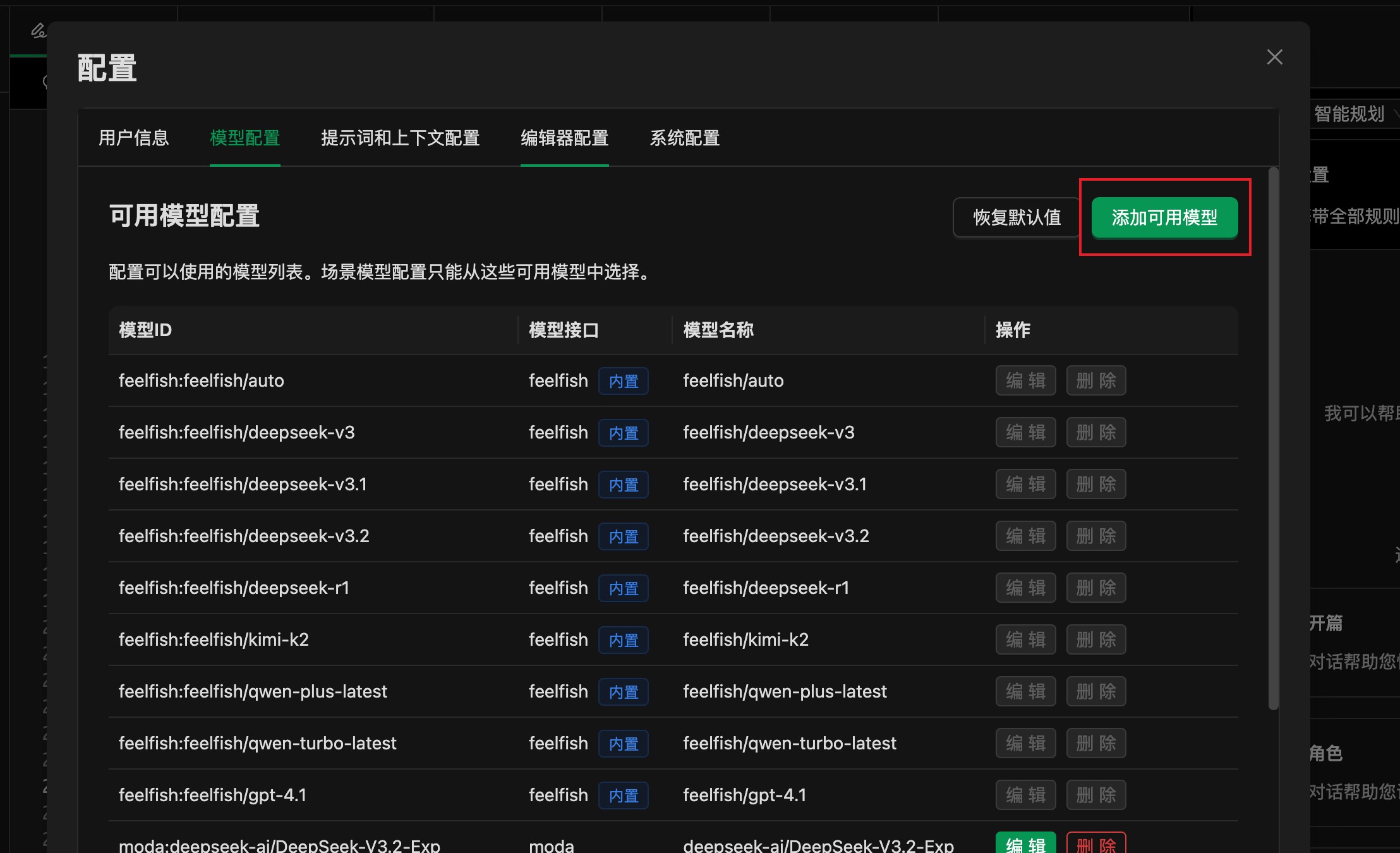The height and width of the screenshot is (853, 1400).
Task: Click 删除 for feelfish/deepseek-v3.1 row
Action: point(1096,485)
